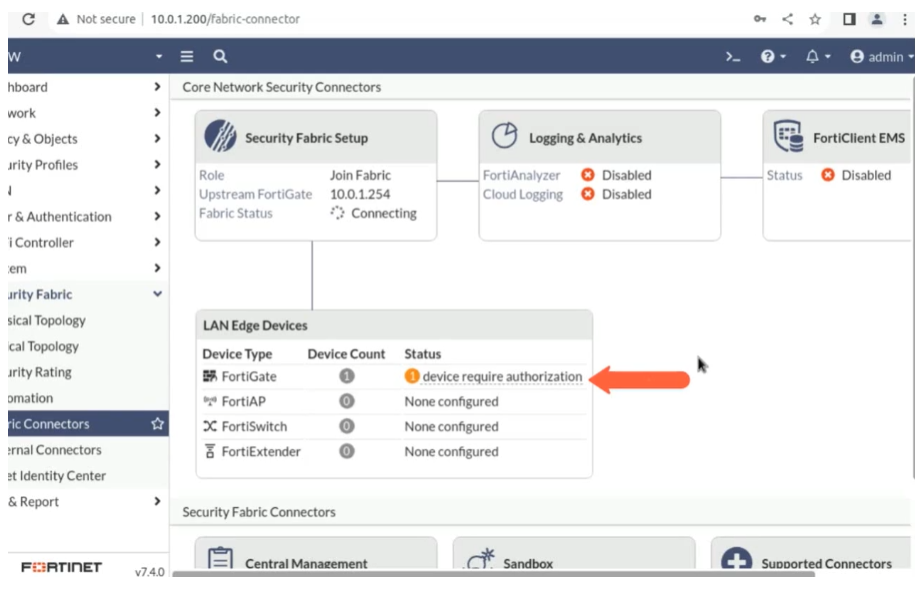Collapse the Security Fabric menu chevron

tap(157, 294)
